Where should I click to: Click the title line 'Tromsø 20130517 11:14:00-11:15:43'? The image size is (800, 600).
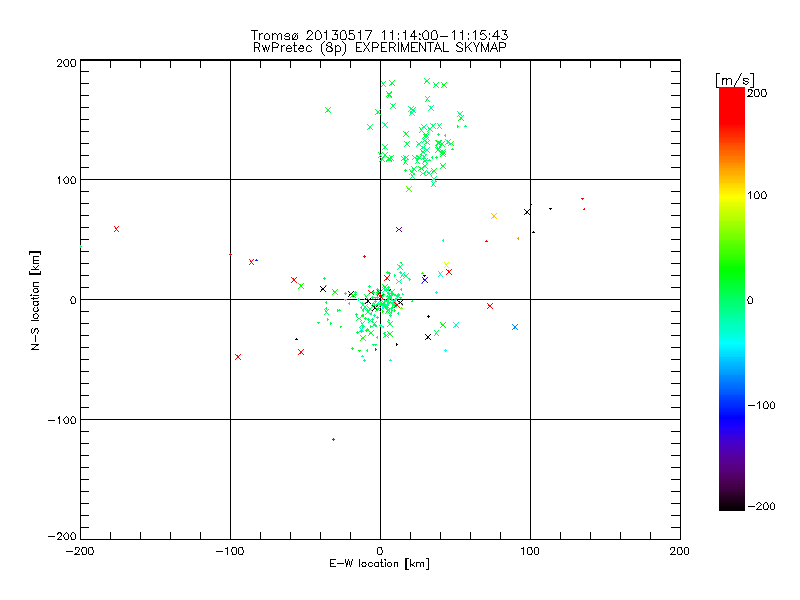coord(379,35)
